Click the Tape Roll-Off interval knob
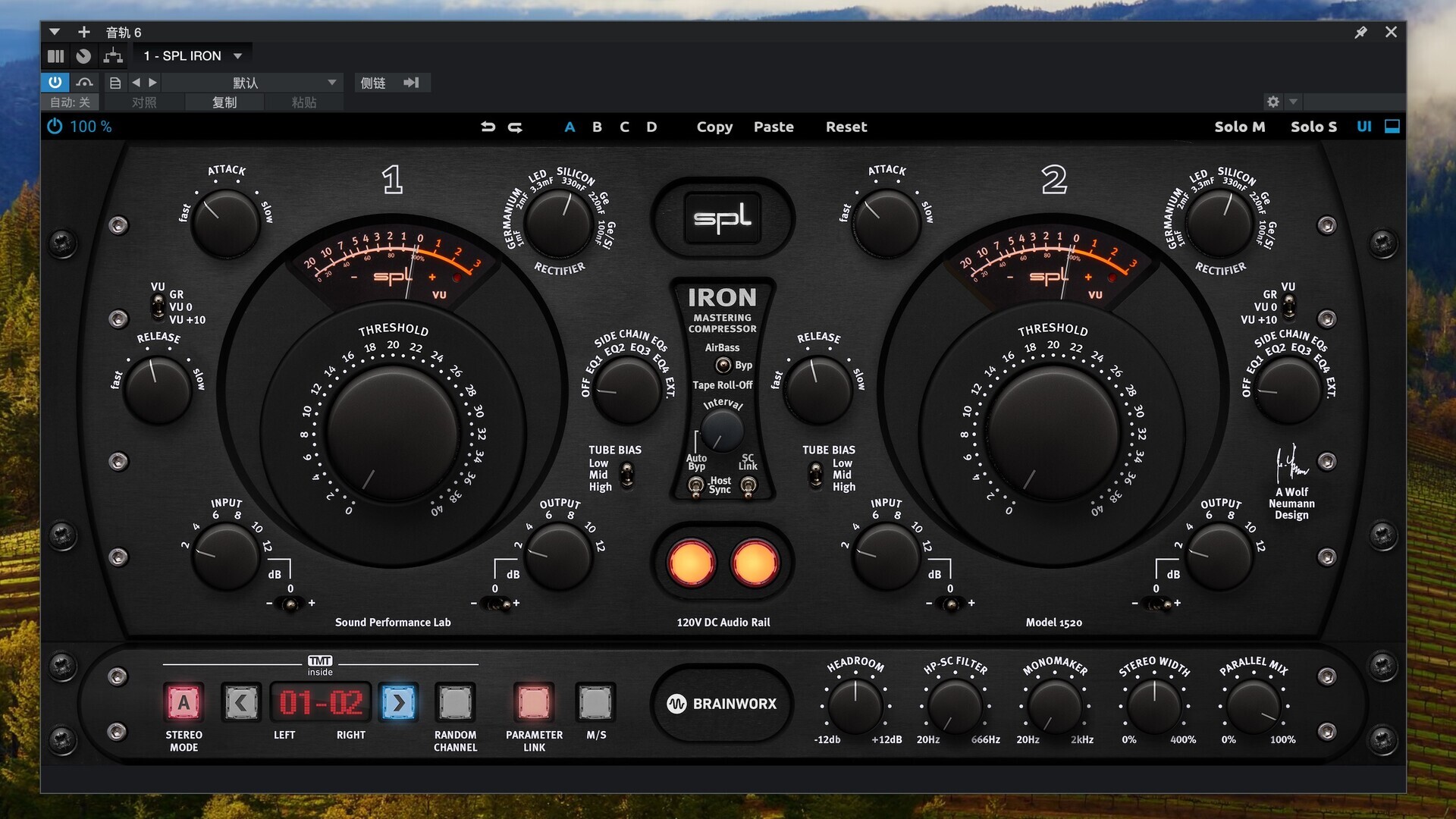The image size is (1456, 819). coord(722,431)
